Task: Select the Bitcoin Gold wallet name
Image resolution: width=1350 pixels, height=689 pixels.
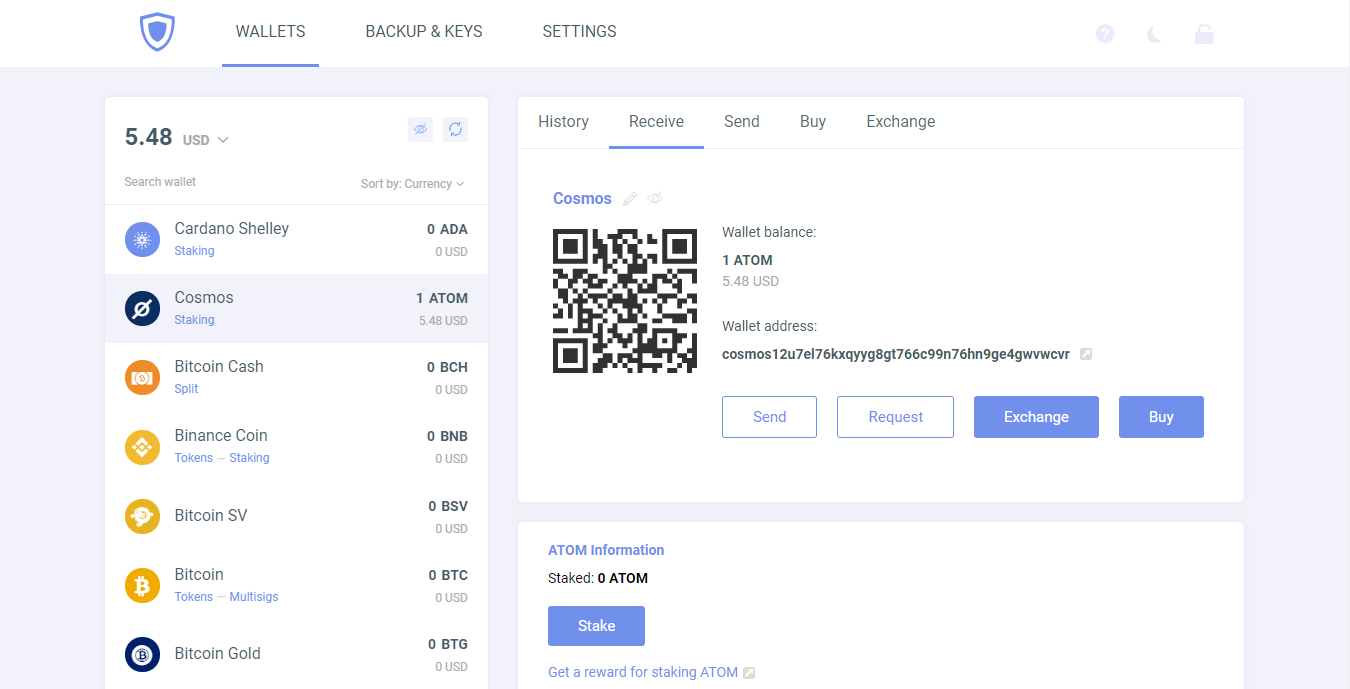Action: pyautogui.click(x=217, y=654)
